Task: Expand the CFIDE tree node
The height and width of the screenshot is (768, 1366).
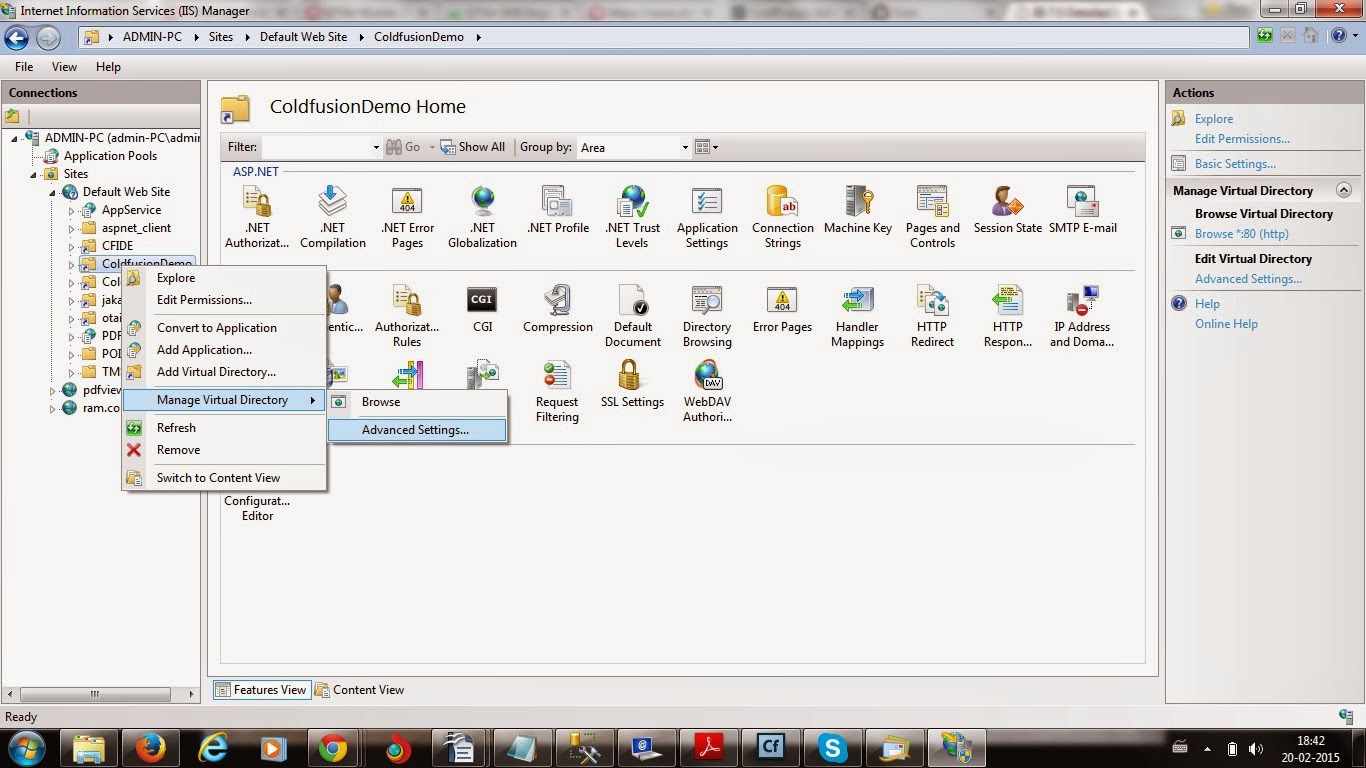Action: point(72,246)
